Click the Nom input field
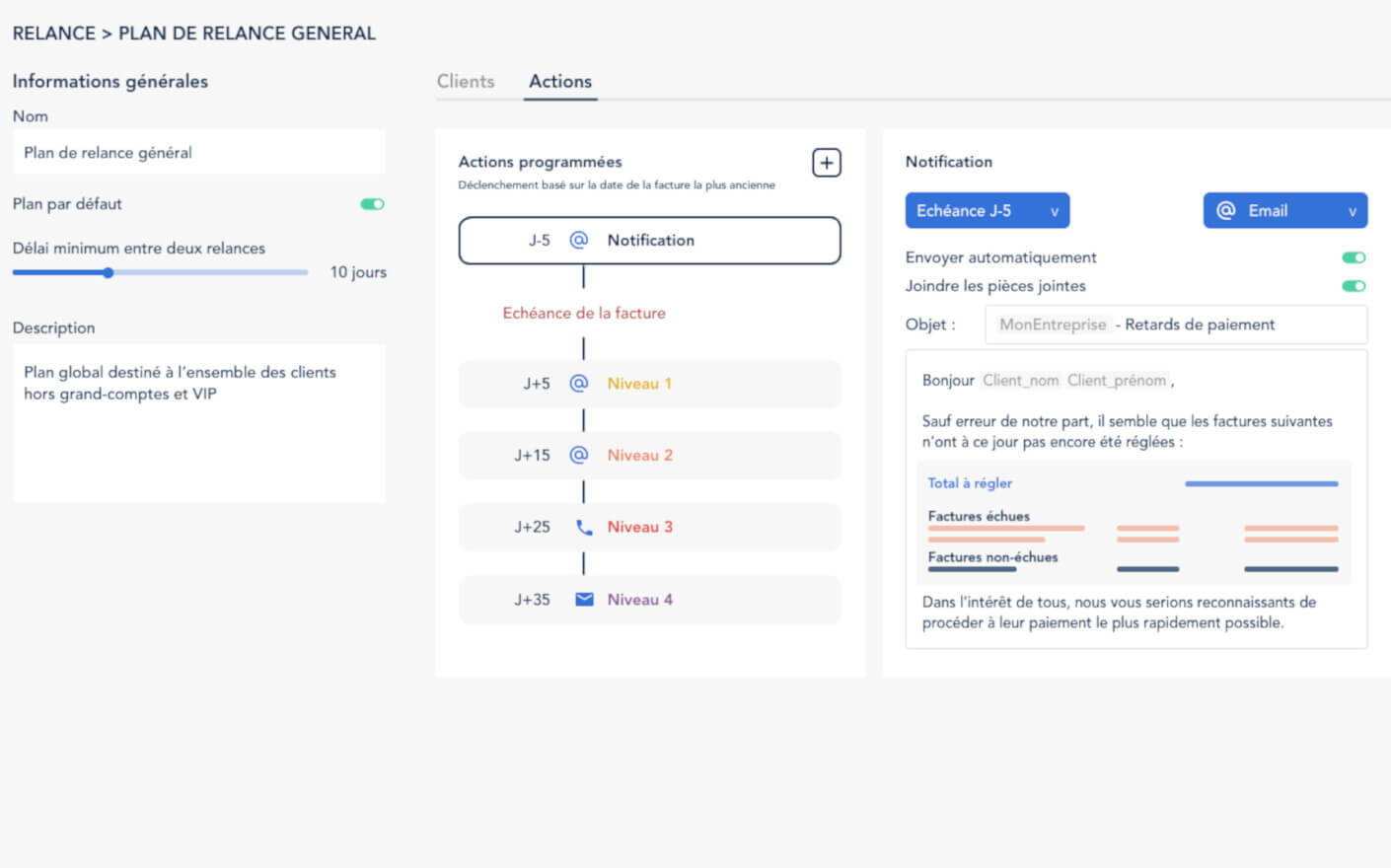1391x868 pixels. pos(199,153)
